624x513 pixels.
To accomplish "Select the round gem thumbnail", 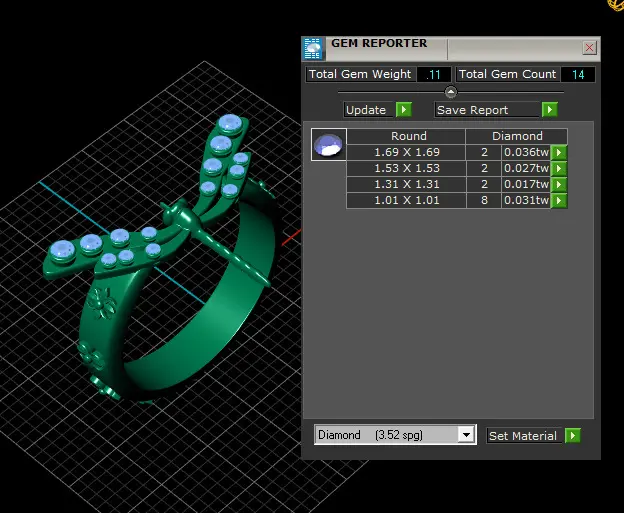I will click(329, 144).
